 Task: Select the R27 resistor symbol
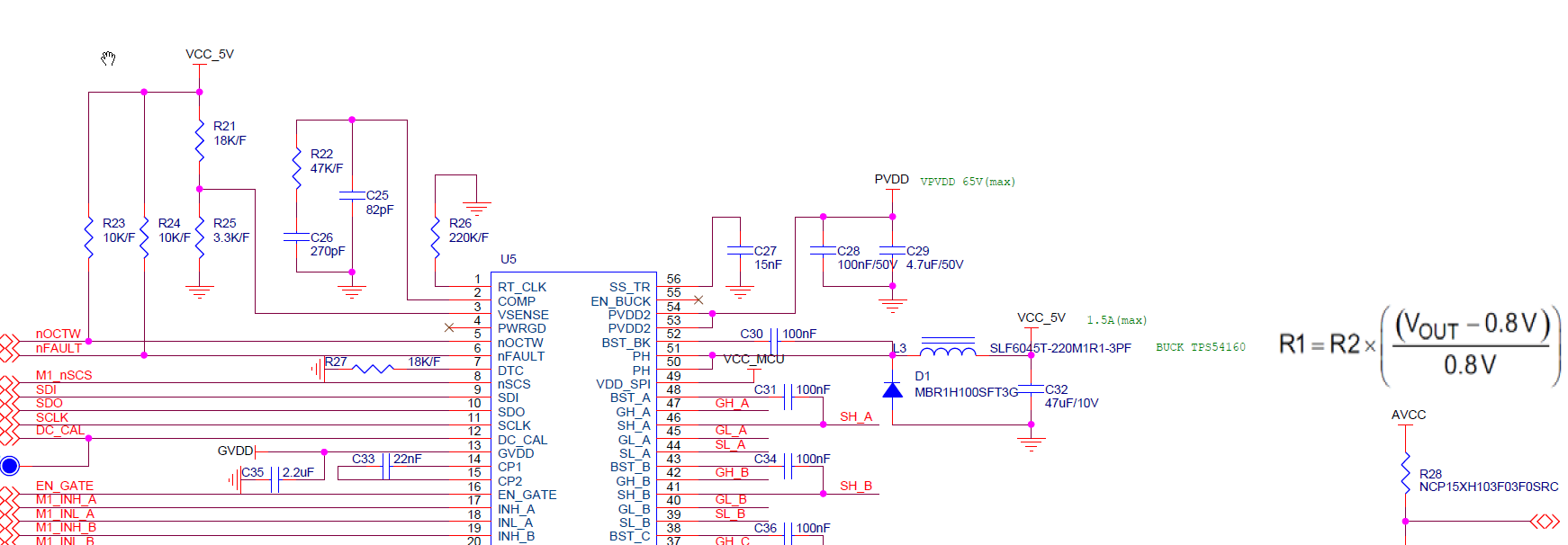click(373, 369)
